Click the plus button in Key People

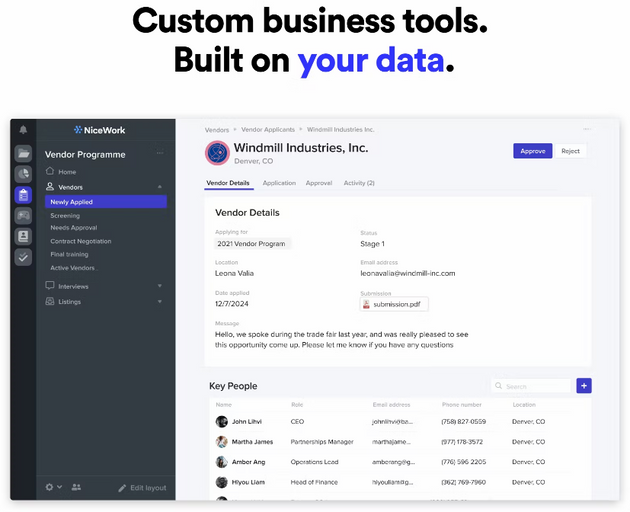click(584, 386)
